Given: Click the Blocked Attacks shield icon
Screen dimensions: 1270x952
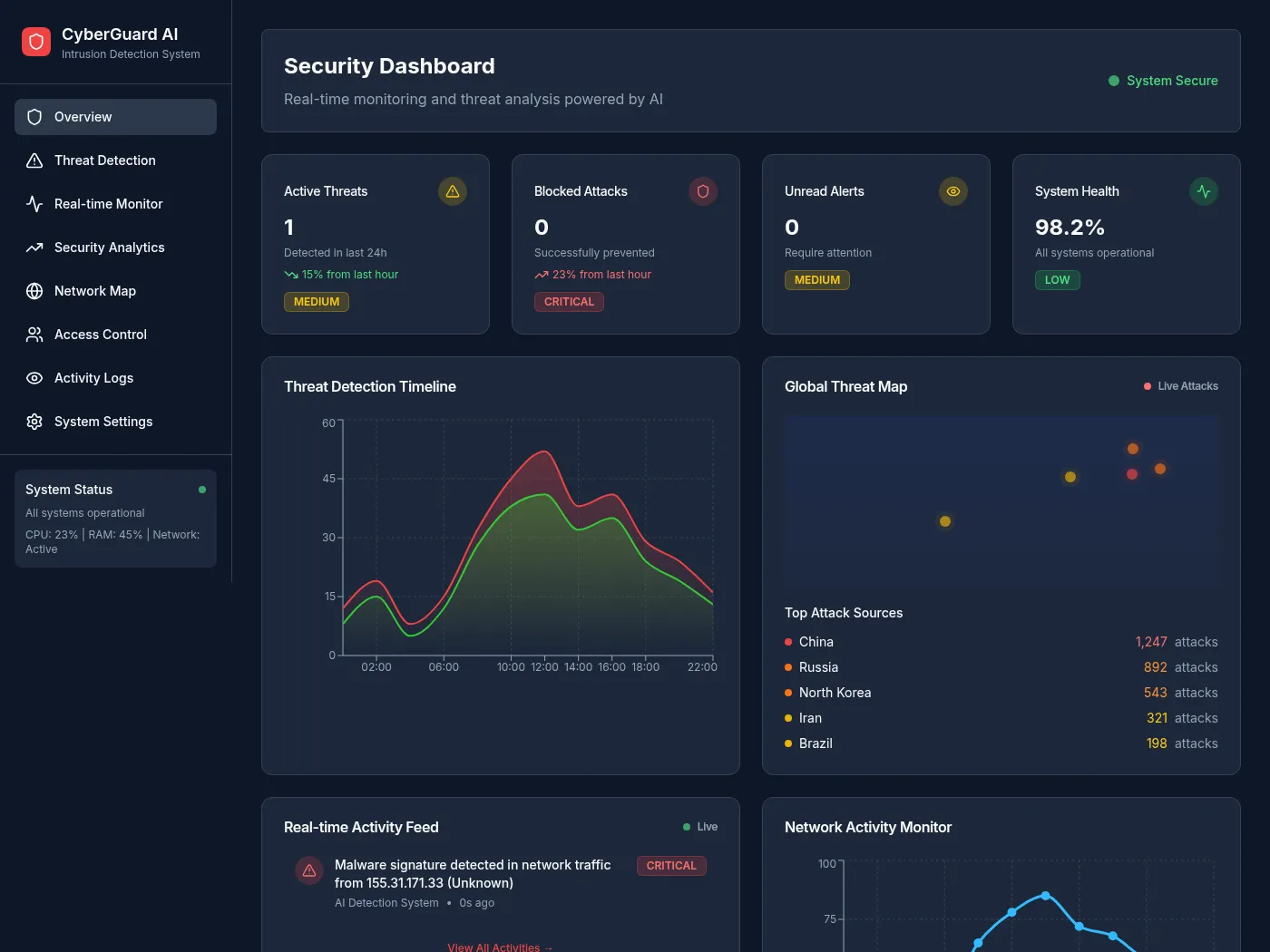Looking at the screenshot, I should click(703, 191).
